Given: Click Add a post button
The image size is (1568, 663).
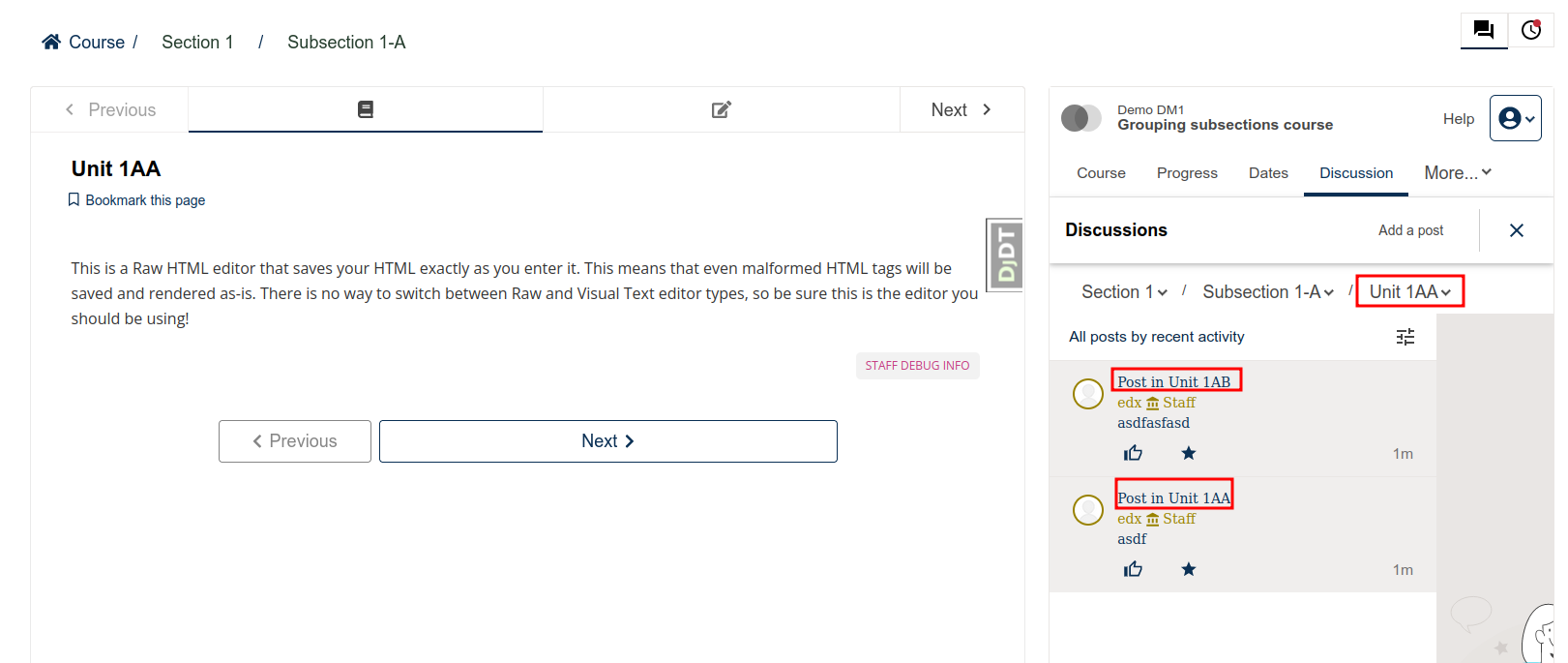Looking at the screenshot, I should (1410, 230).
